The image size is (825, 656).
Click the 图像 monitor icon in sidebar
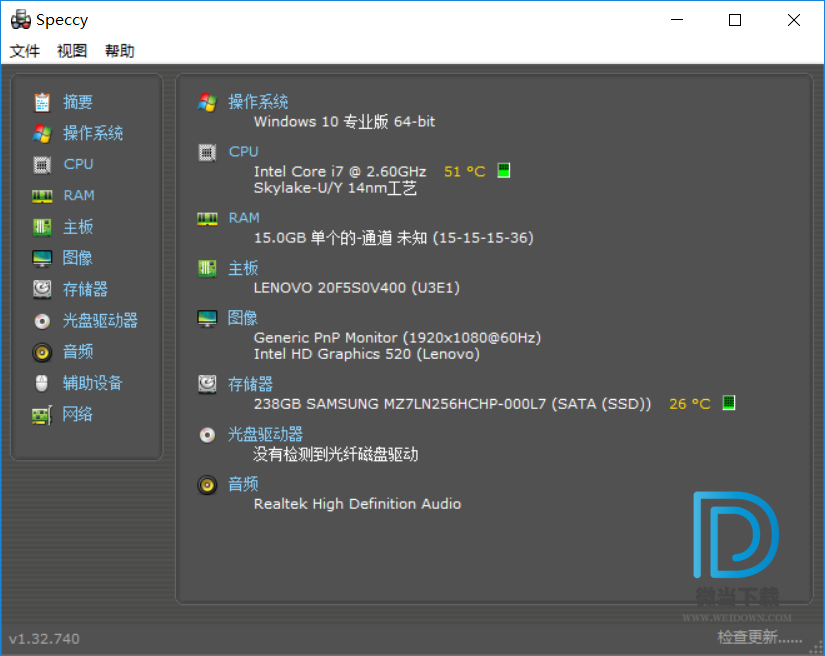click(x=42, y=258)
